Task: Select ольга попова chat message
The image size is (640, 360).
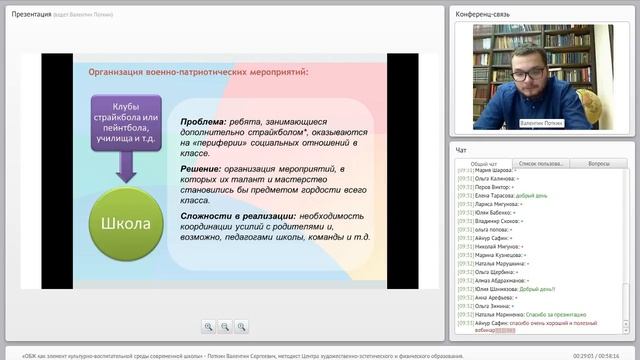Action: click(x=484, y=230)
